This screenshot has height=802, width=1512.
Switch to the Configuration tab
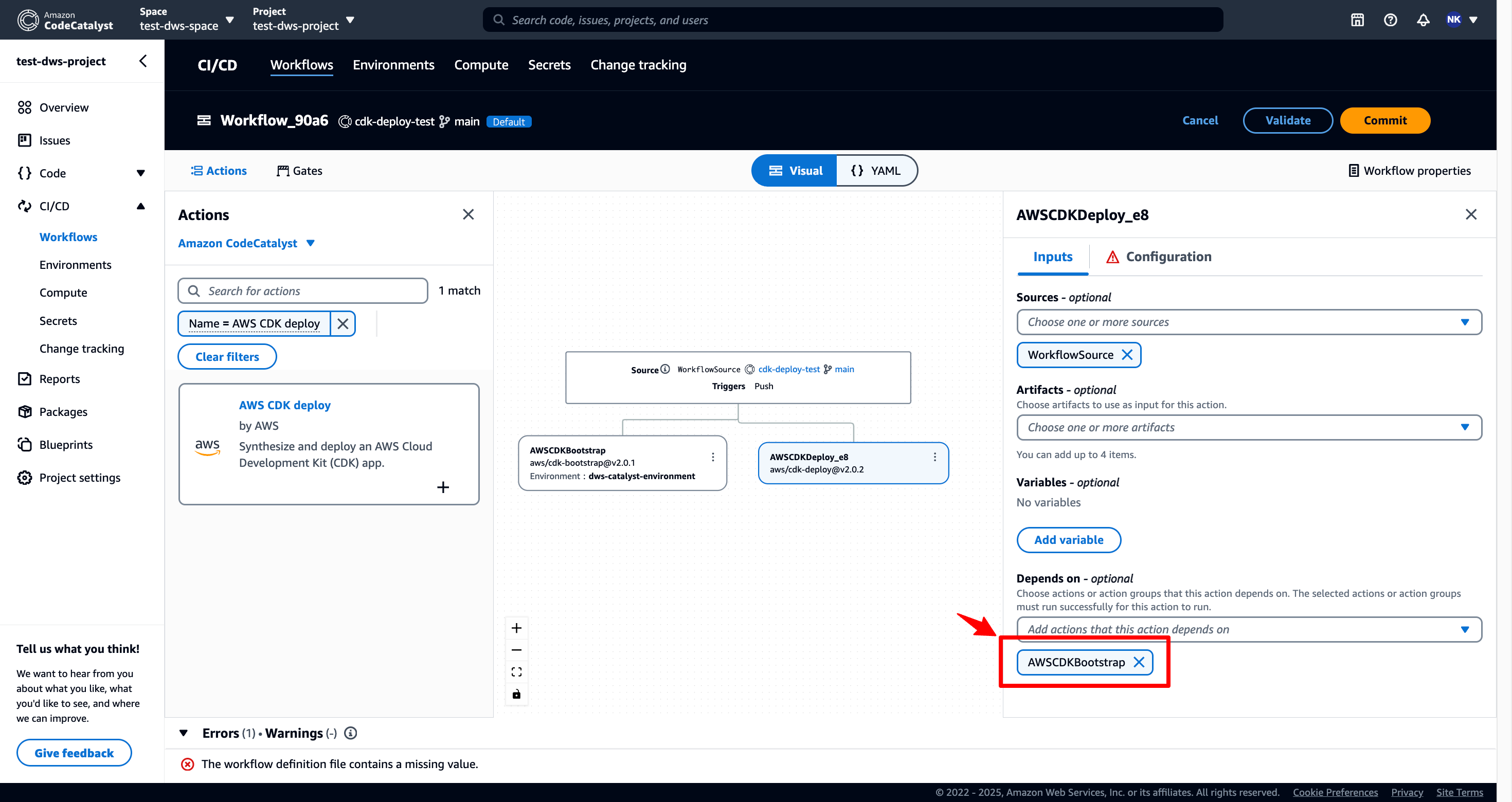[x=1159, y=257]
